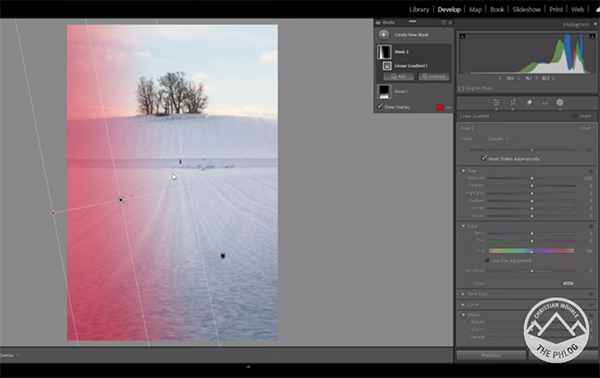
Task: Select the Healing eraser tool icon
Action: [529, 103]
